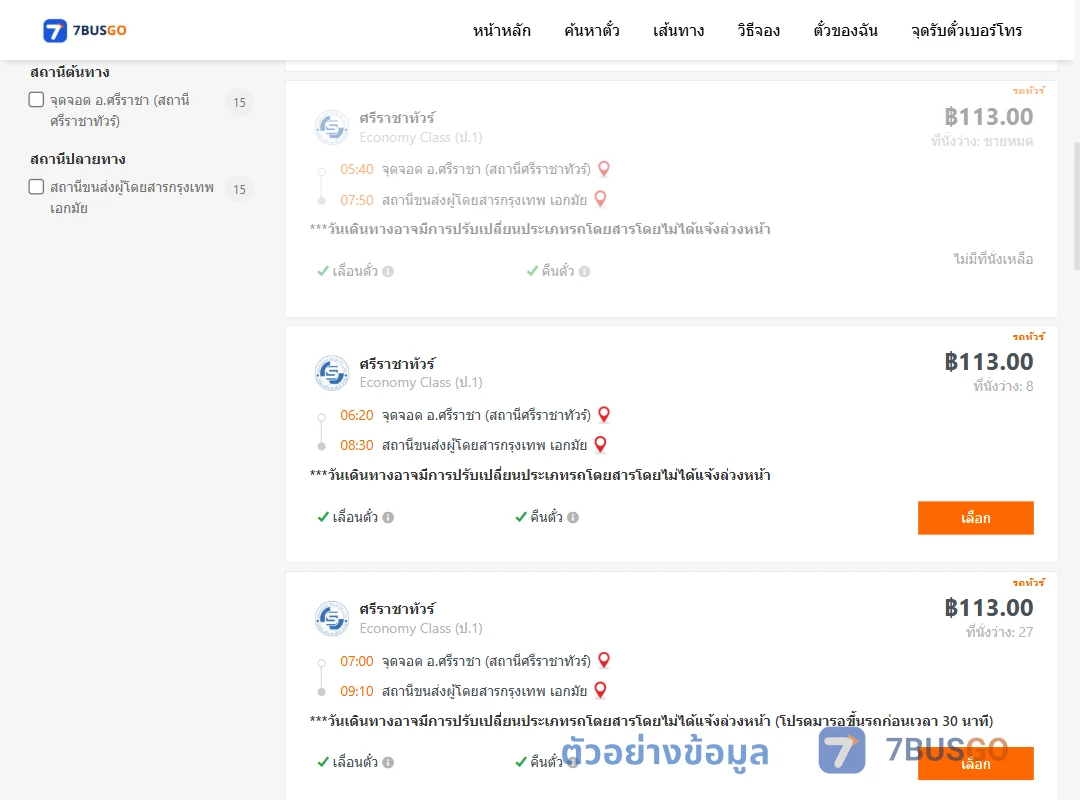
Task: Click ฿113.00 price of 06:20 trip
Action: [988, 362]
